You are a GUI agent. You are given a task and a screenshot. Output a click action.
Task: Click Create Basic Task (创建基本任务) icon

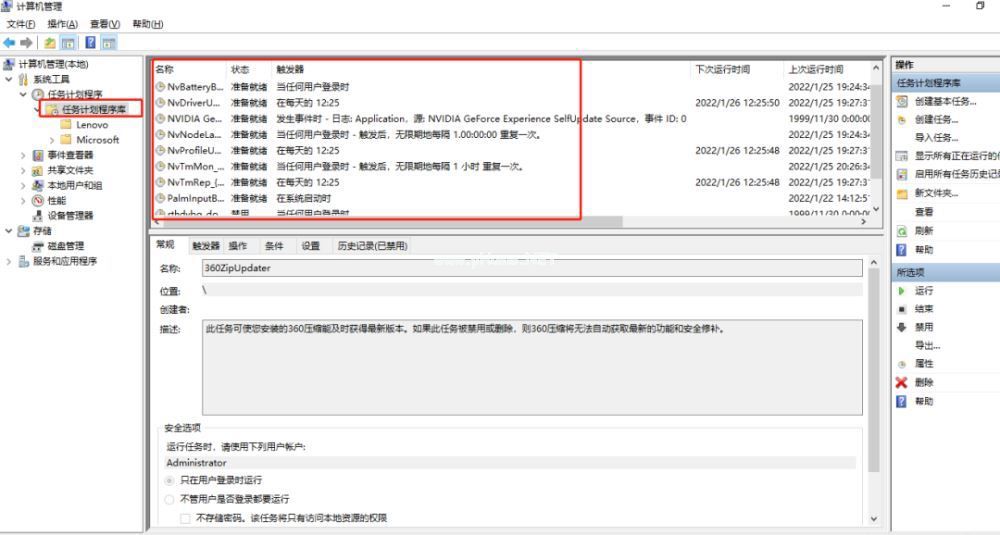click(902, 101)
